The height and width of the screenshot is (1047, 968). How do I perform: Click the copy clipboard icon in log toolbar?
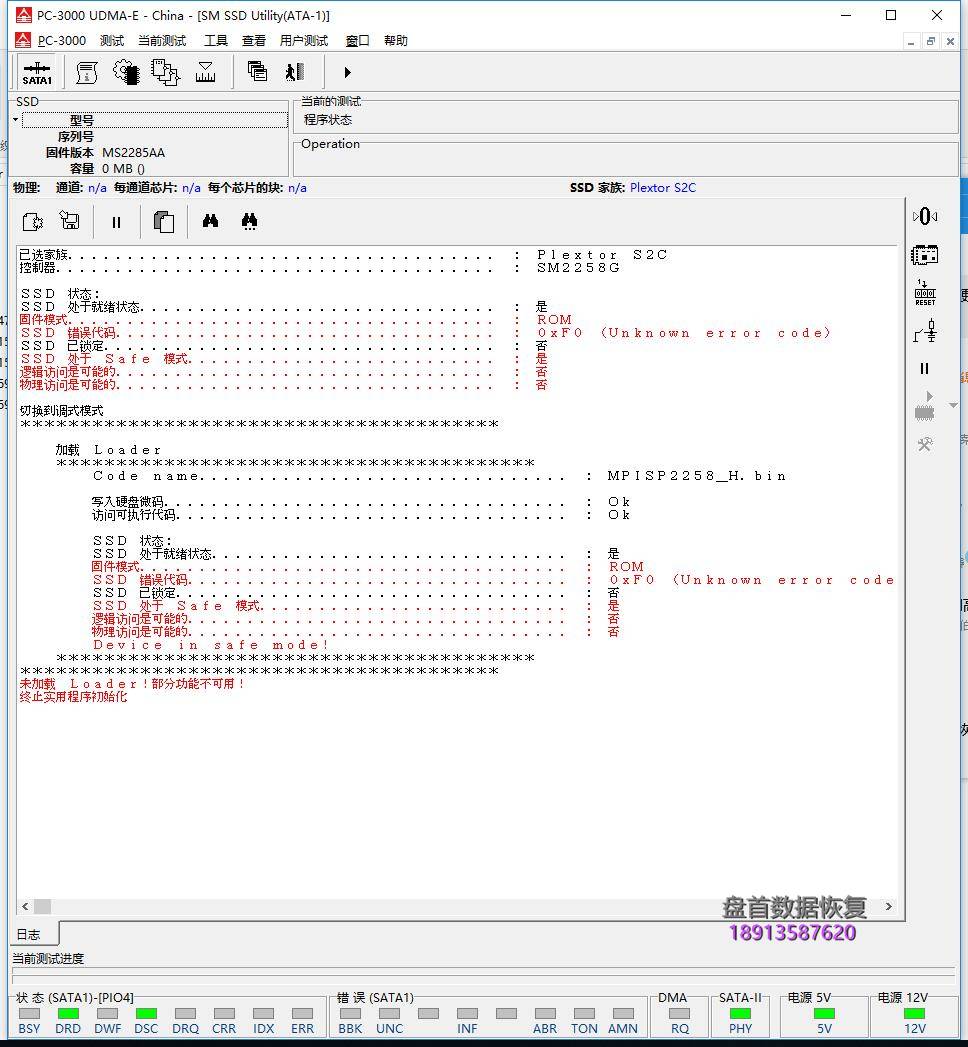(x=164, y=222)
